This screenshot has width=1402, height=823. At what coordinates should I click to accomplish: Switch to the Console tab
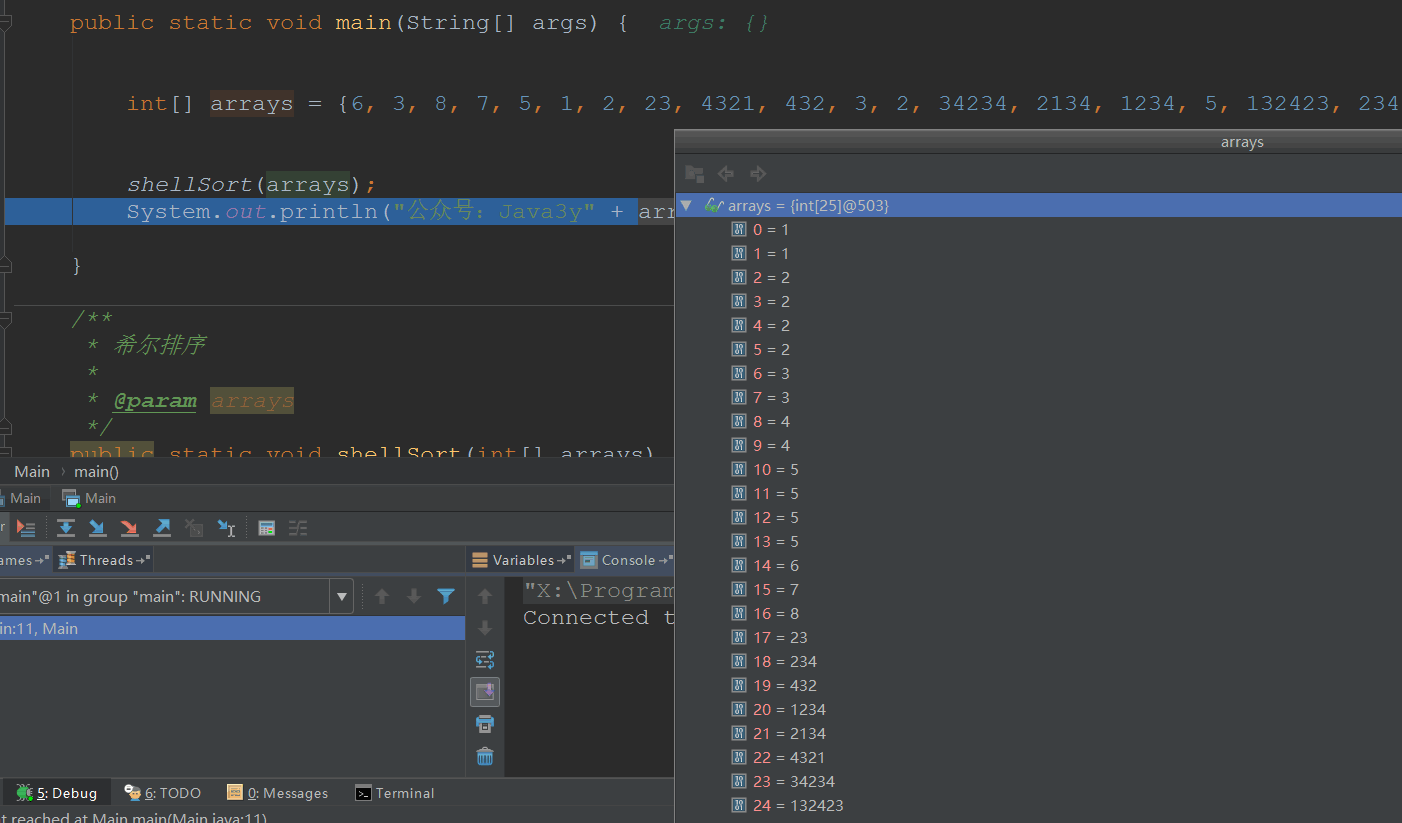[627, 560]
